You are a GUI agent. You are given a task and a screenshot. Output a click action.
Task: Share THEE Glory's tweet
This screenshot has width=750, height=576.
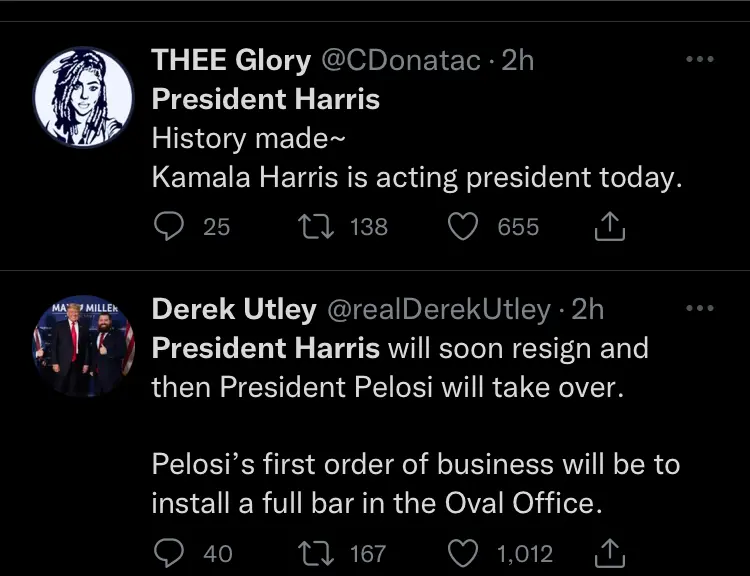click(608, 228)
